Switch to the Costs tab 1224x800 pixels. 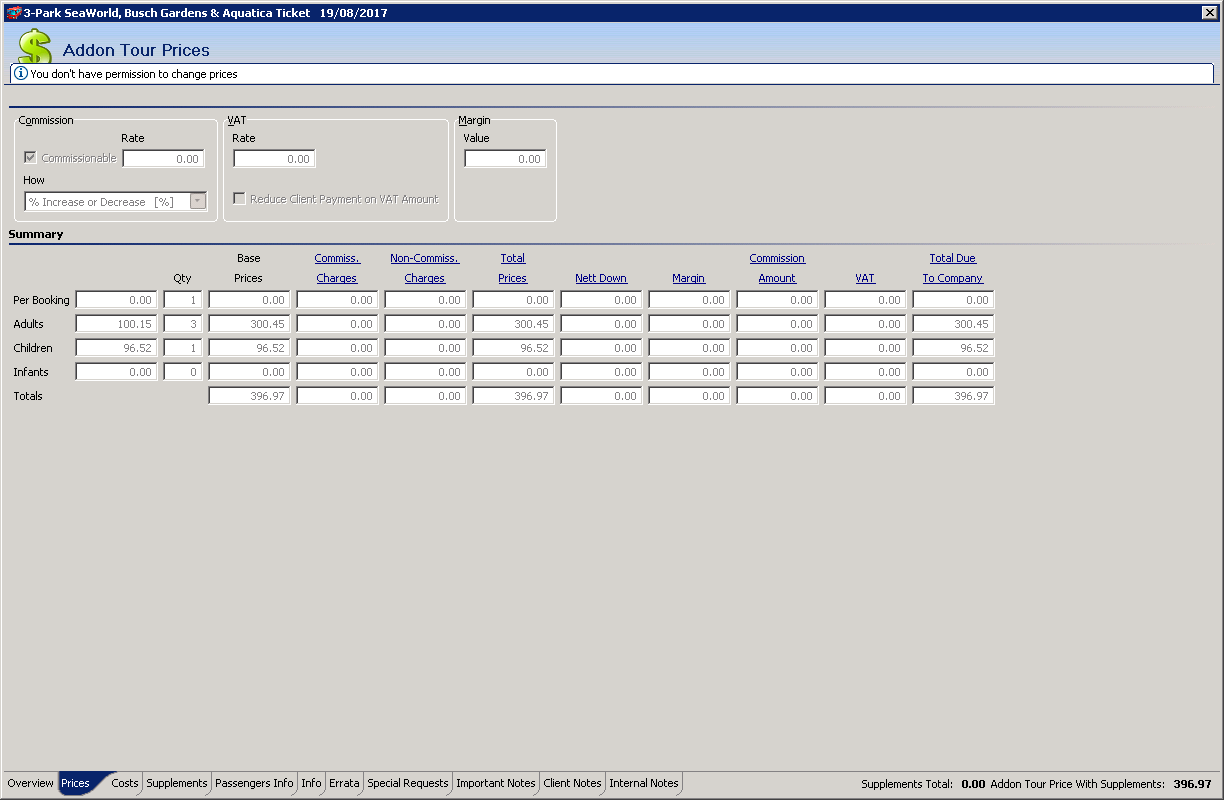coord(125,783)
